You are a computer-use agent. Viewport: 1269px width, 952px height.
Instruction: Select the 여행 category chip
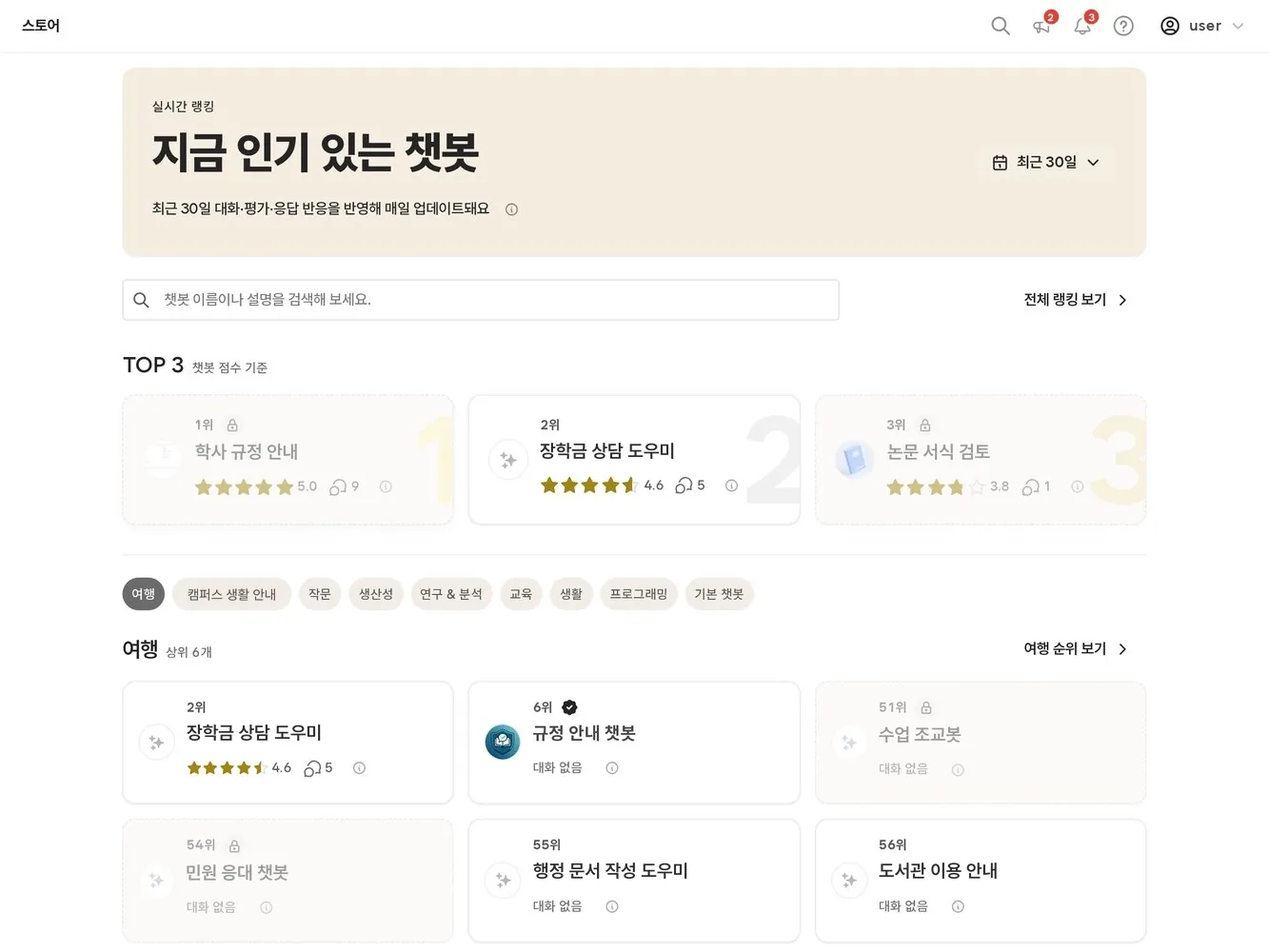click(x=144, y=594)
